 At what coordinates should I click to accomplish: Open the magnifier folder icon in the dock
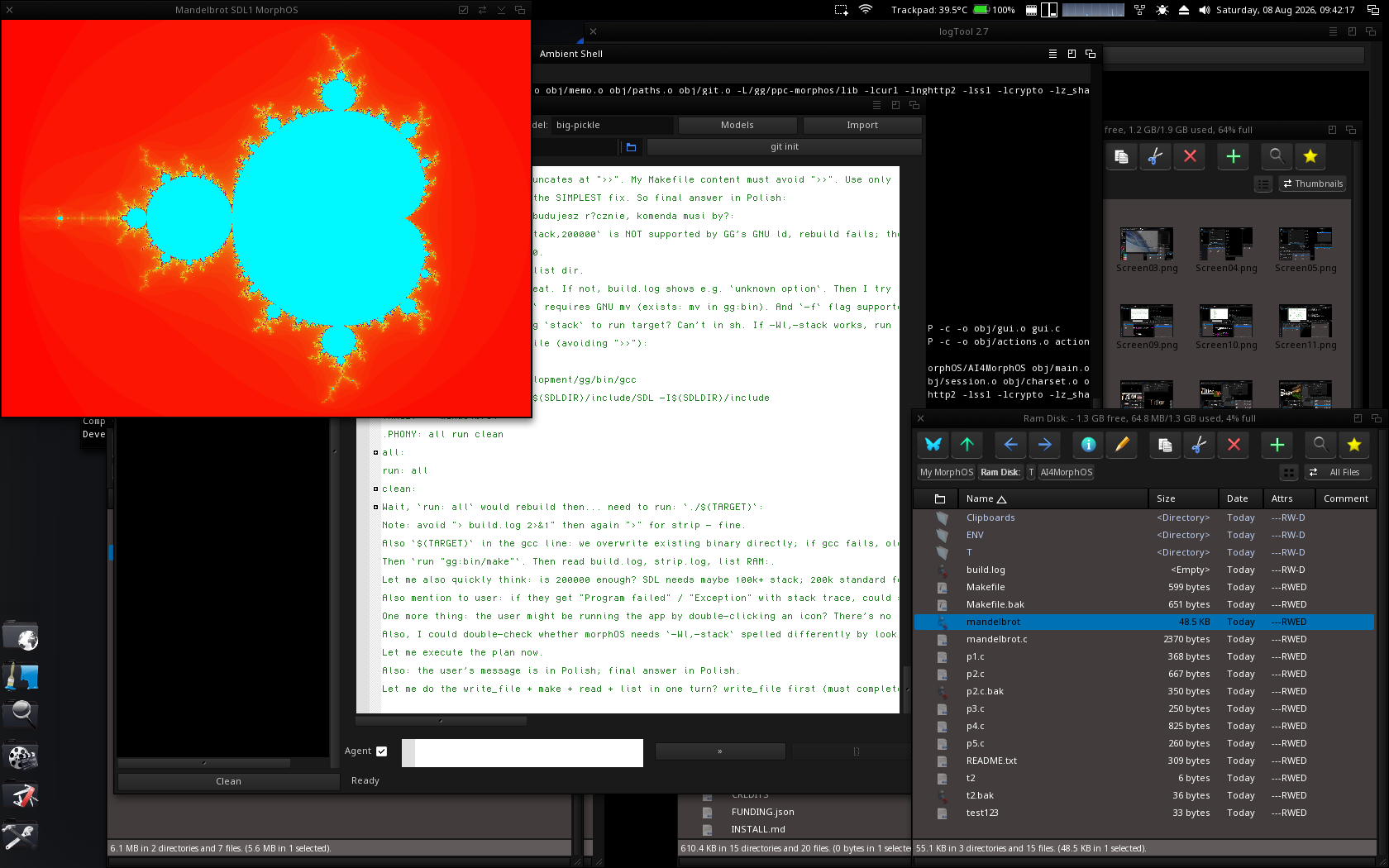[x=21, y=714]
